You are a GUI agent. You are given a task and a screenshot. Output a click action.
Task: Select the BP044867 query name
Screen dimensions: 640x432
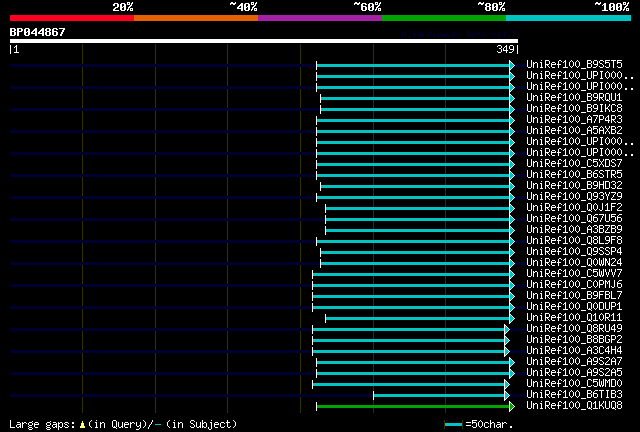(x=38, y=32)
